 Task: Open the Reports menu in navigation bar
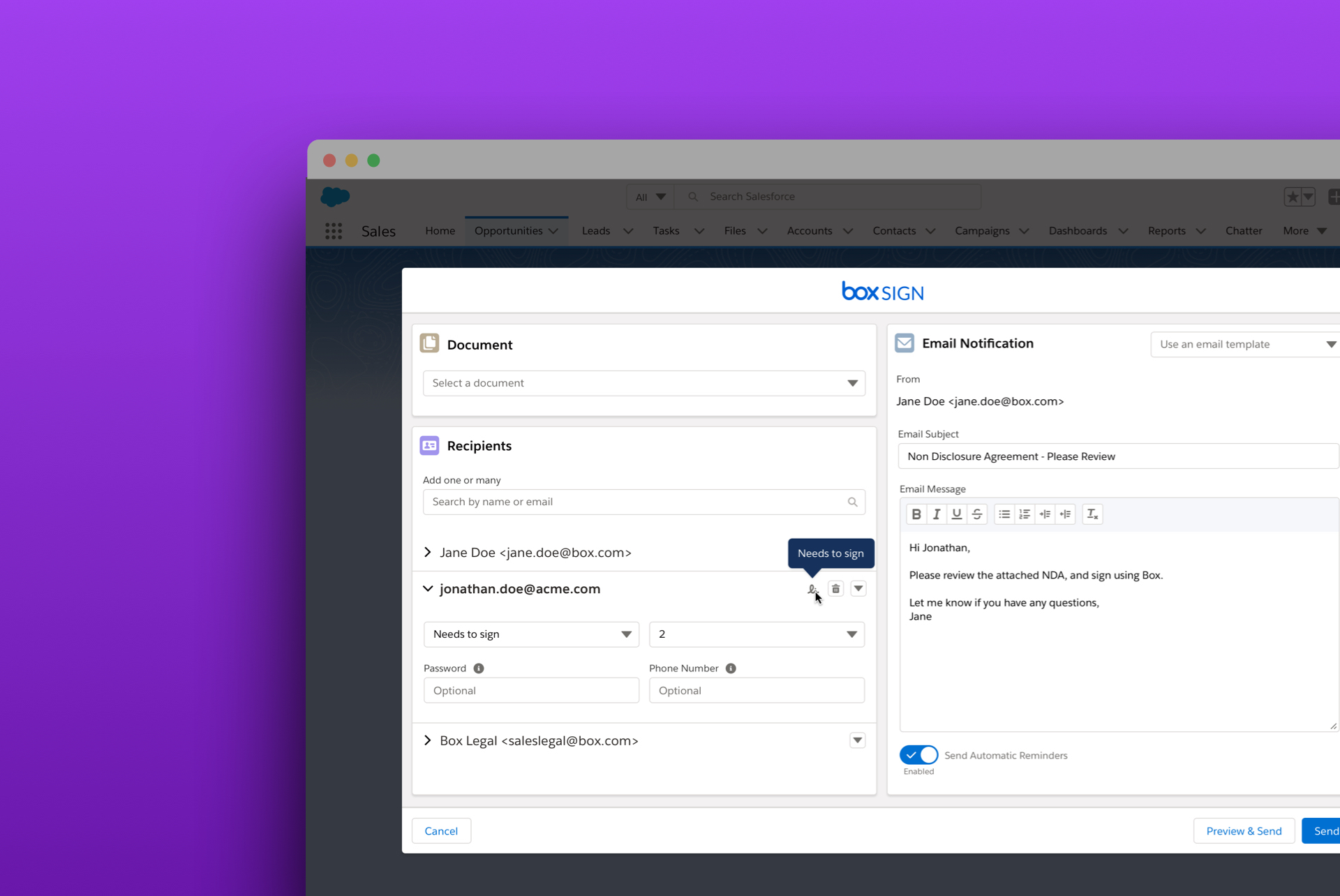click(x=1167, y=231)
